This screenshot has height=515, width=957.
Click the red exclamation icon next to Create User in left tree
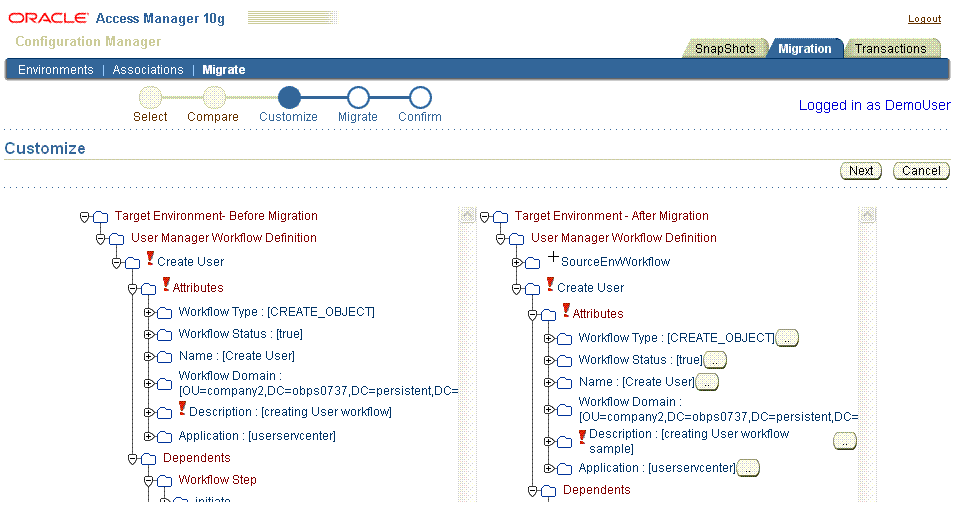tap(150, 259)
